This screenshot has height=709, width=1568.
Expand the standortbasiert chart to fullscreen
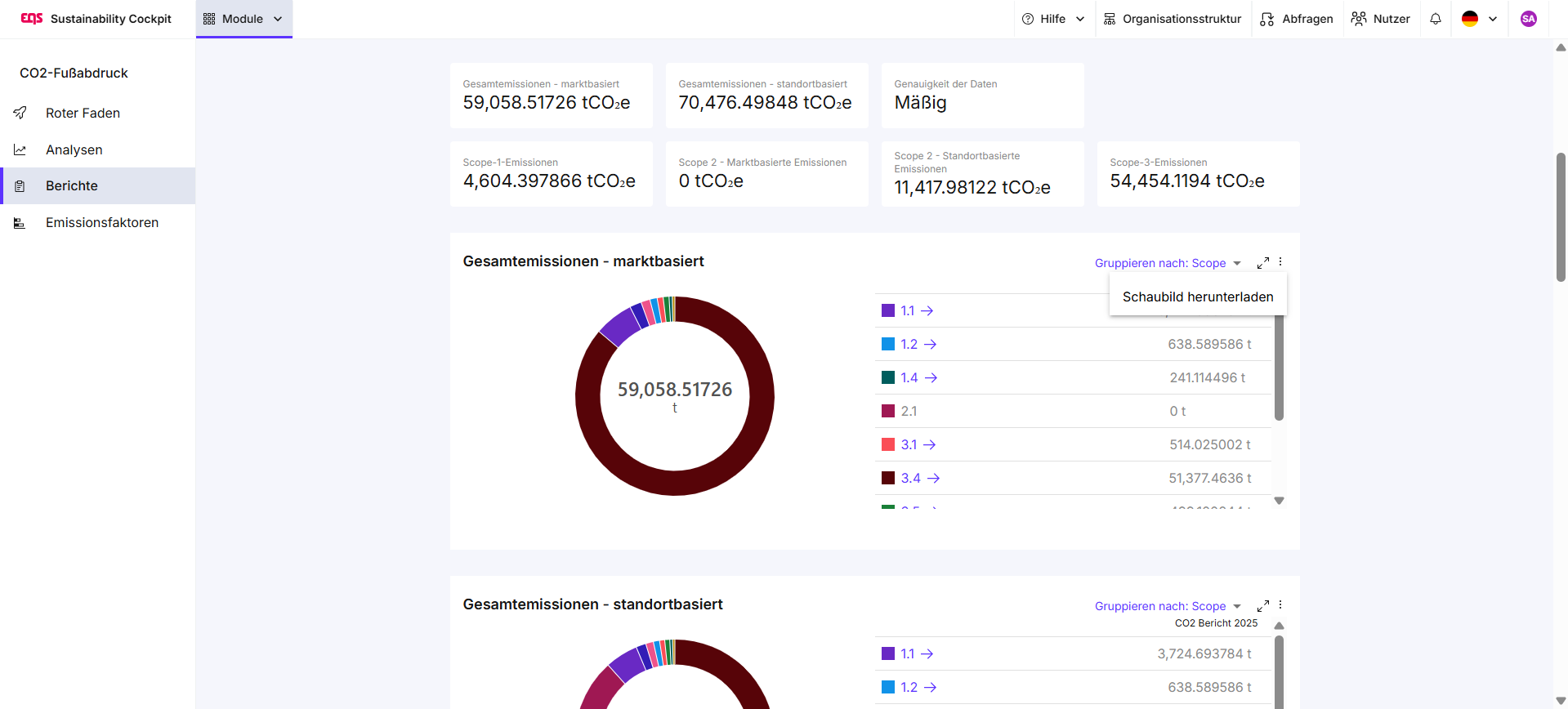coord(1263,606)
